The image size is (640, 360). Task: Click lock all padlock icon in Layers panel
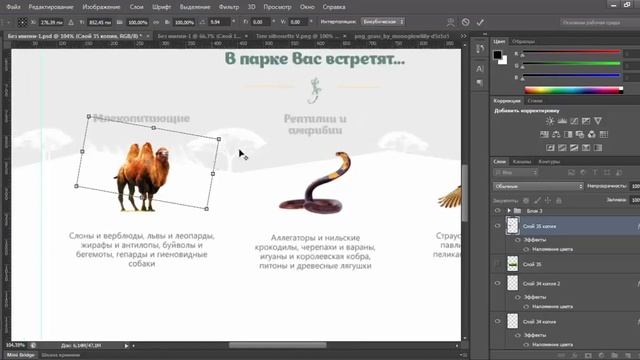pos(559,200)
